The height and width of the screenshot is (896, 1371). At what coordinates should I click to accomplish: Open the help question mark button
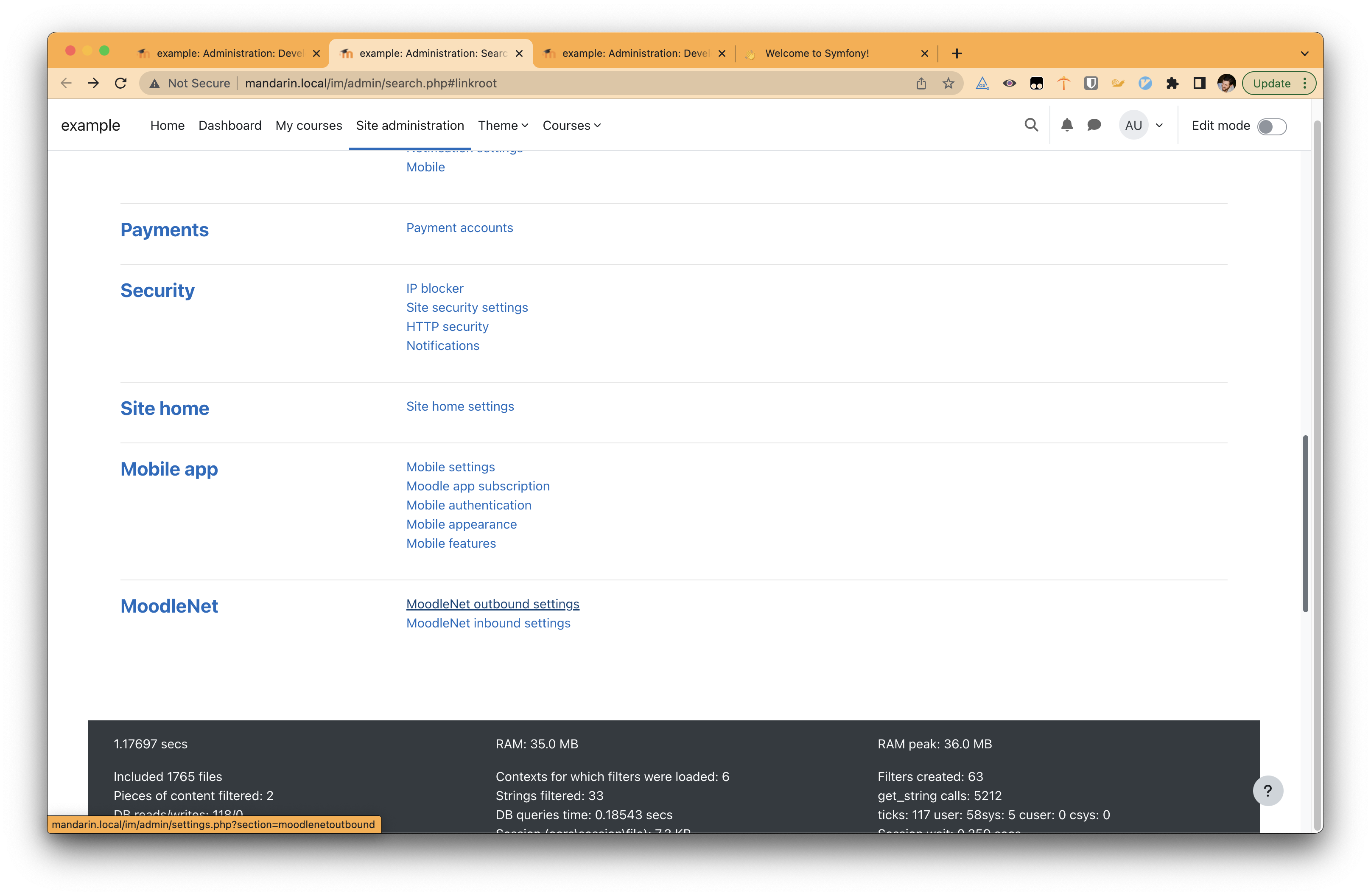[1268, 790]
